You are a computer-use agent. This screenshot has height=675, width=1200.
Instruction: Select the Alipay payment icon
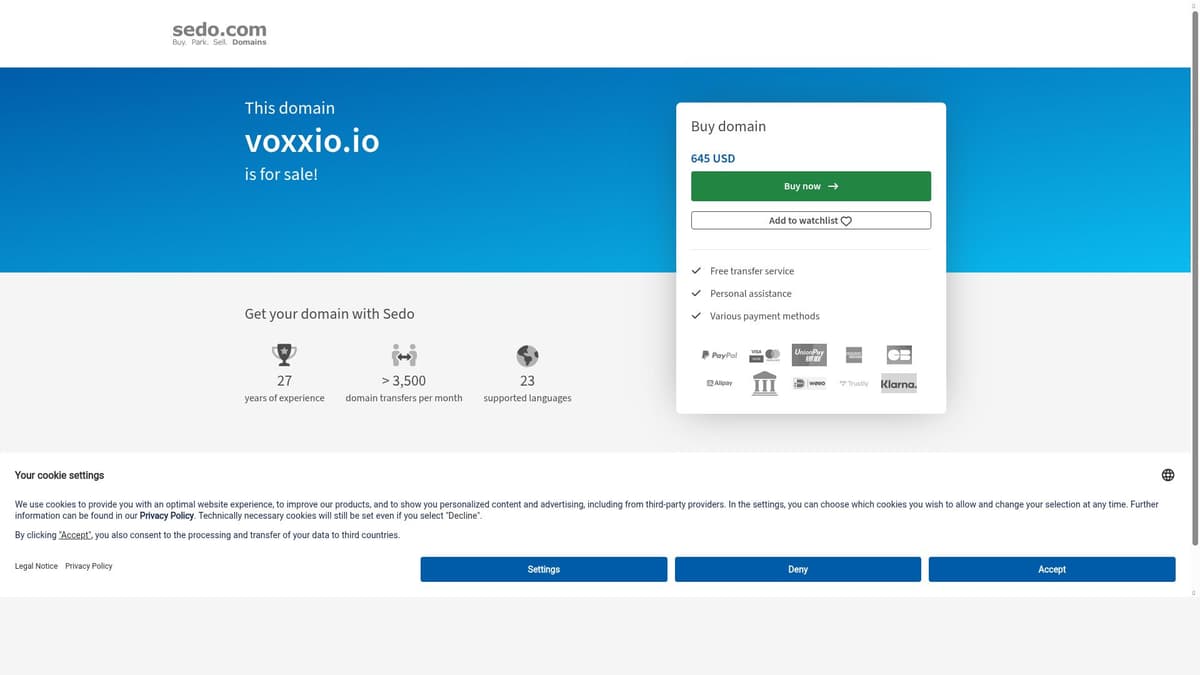pos(719,383)
